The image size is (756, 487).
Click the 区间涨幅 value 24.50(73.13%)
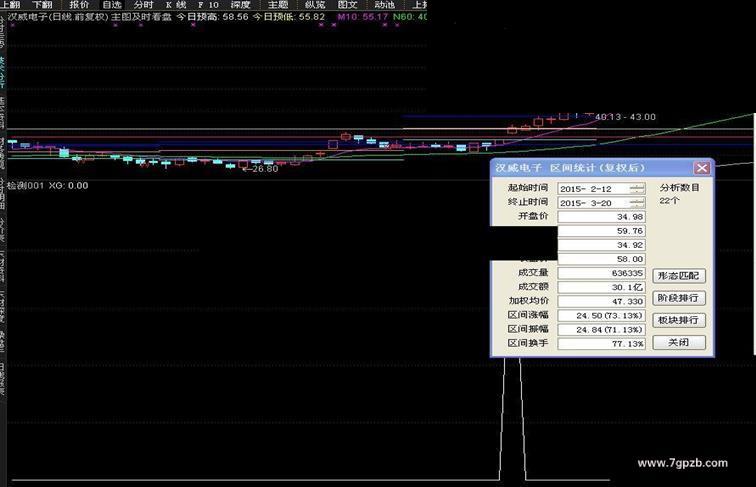tap(601, 315)
